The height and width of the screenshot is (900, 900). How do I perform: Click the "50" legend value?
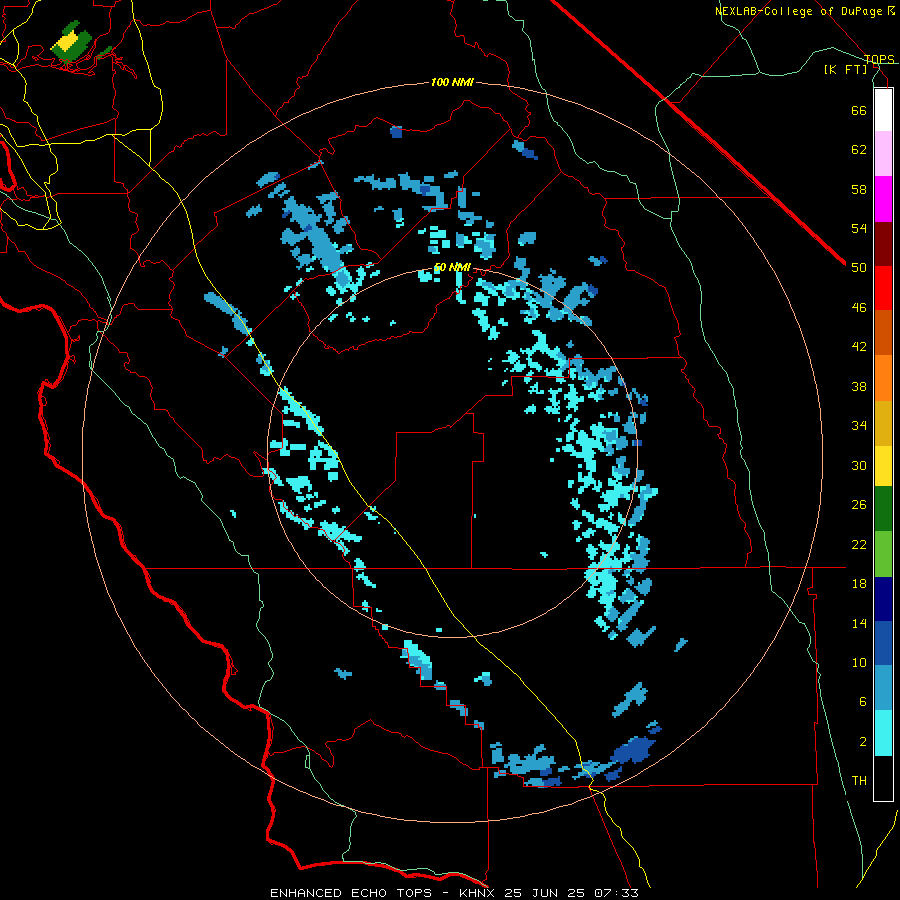tap(859, 268)
